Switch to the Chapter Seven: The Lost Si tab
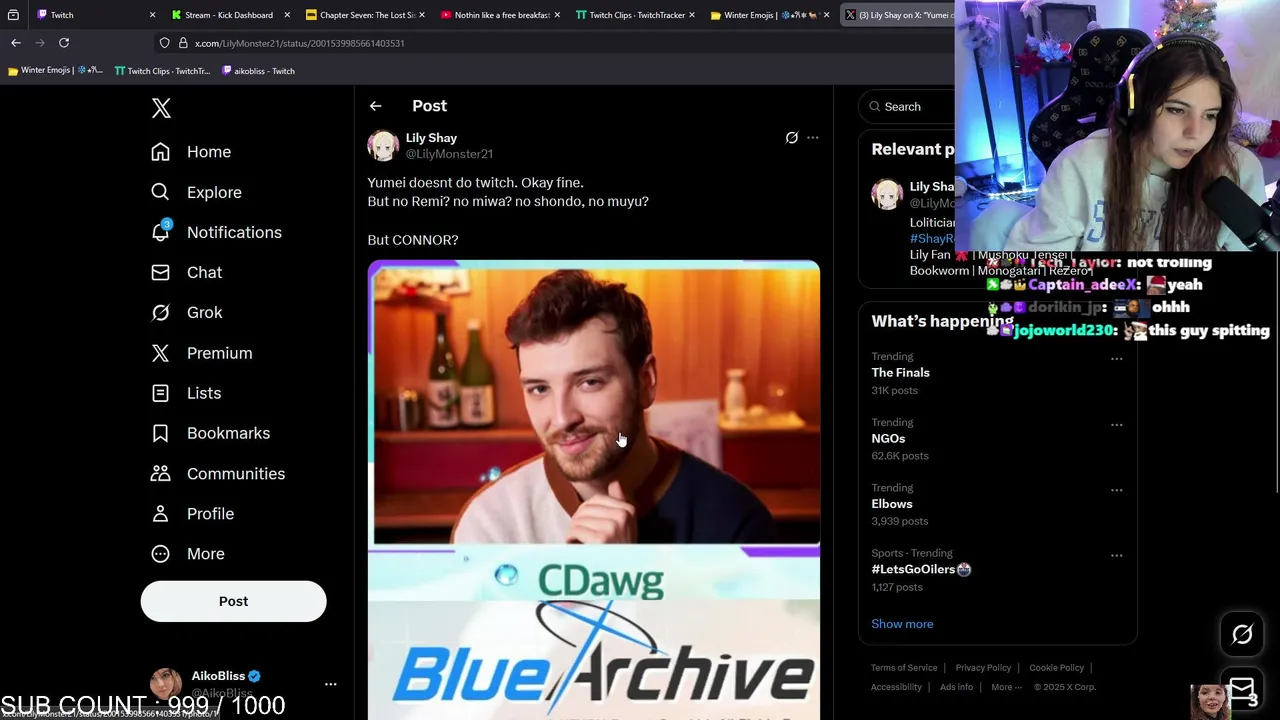This screenshot has width=1280, height=720. (x=365, y=15)
